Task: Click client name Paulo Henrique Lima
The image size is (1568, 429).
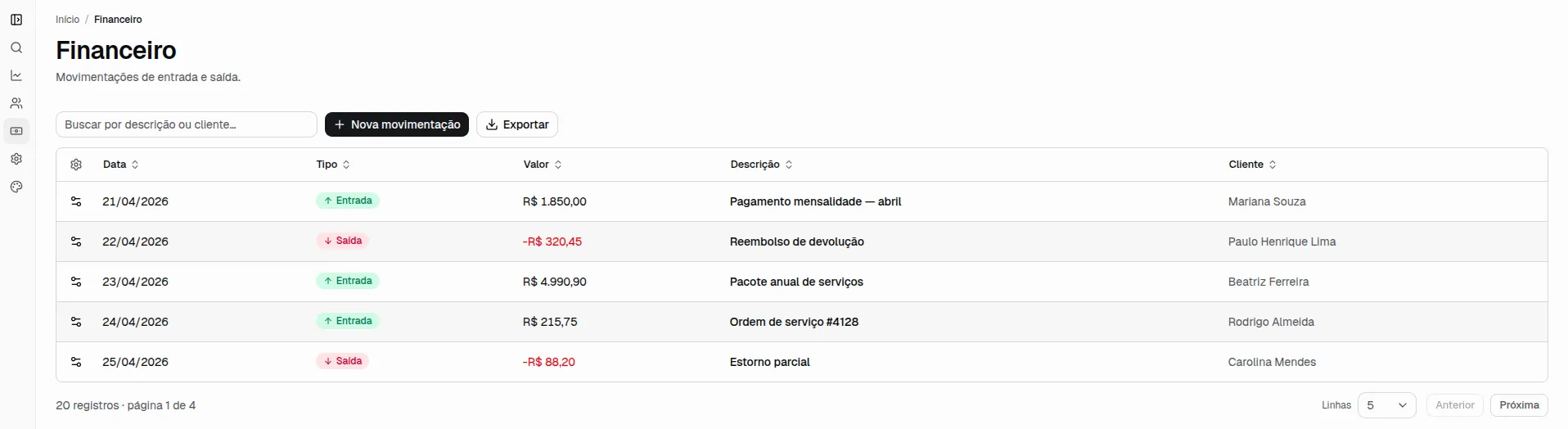Action: [x=1282, y=242]
